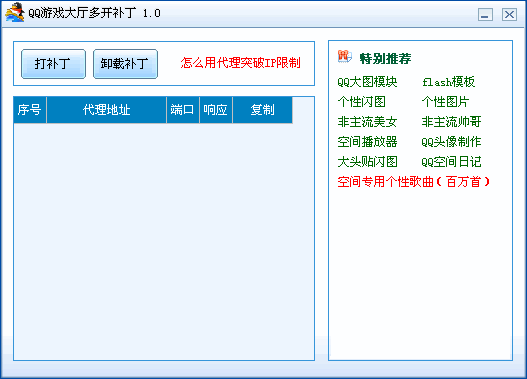Go to the 大头贴闪图 link
The width and height of the screenshot is (527, 379).
click(x=367, y=162)
